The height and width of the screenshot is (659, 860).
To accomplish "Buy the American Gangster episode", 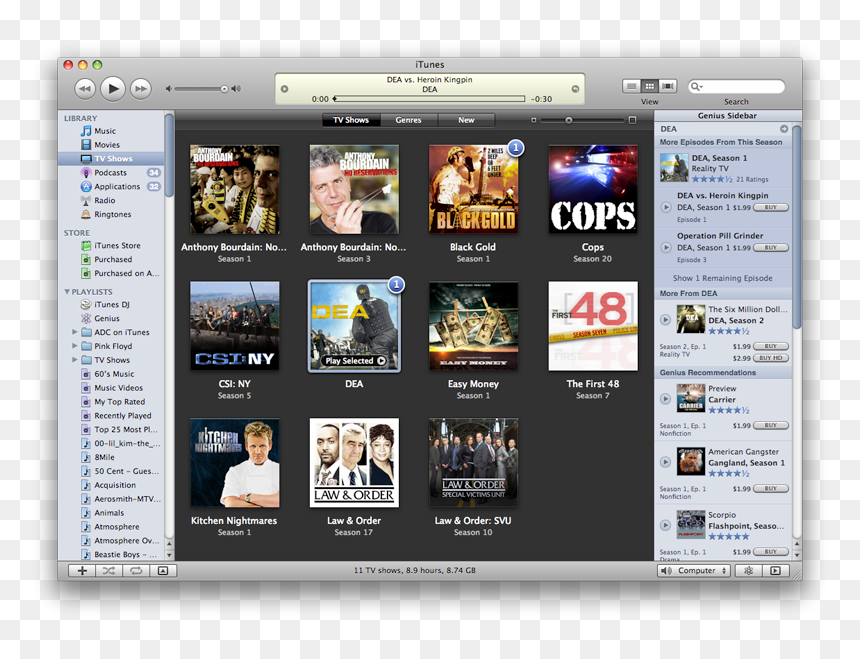I will (771, 488).
